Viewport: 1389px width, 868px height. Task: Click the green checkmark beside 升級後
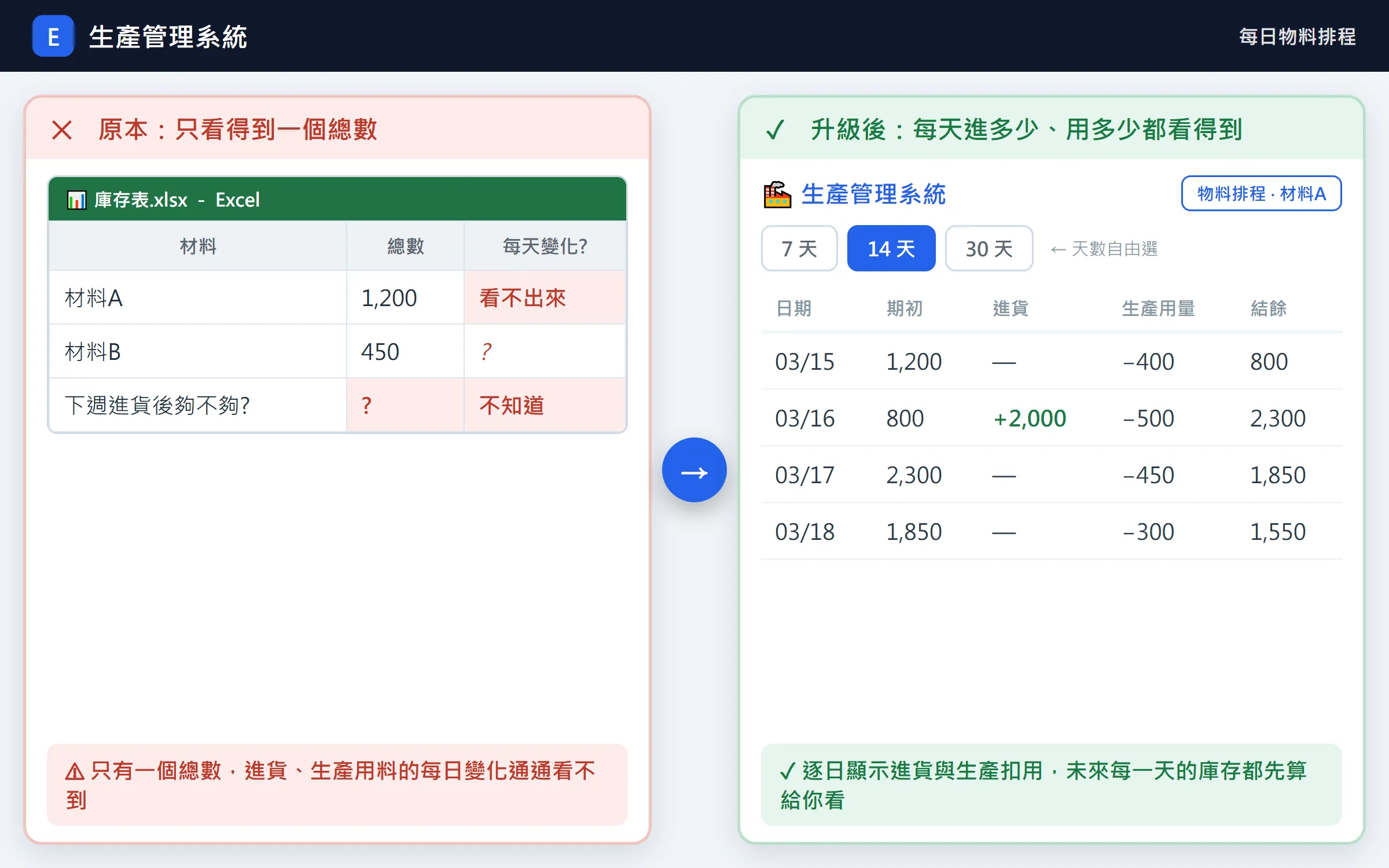pyautogui.click(x=774, y=130)
